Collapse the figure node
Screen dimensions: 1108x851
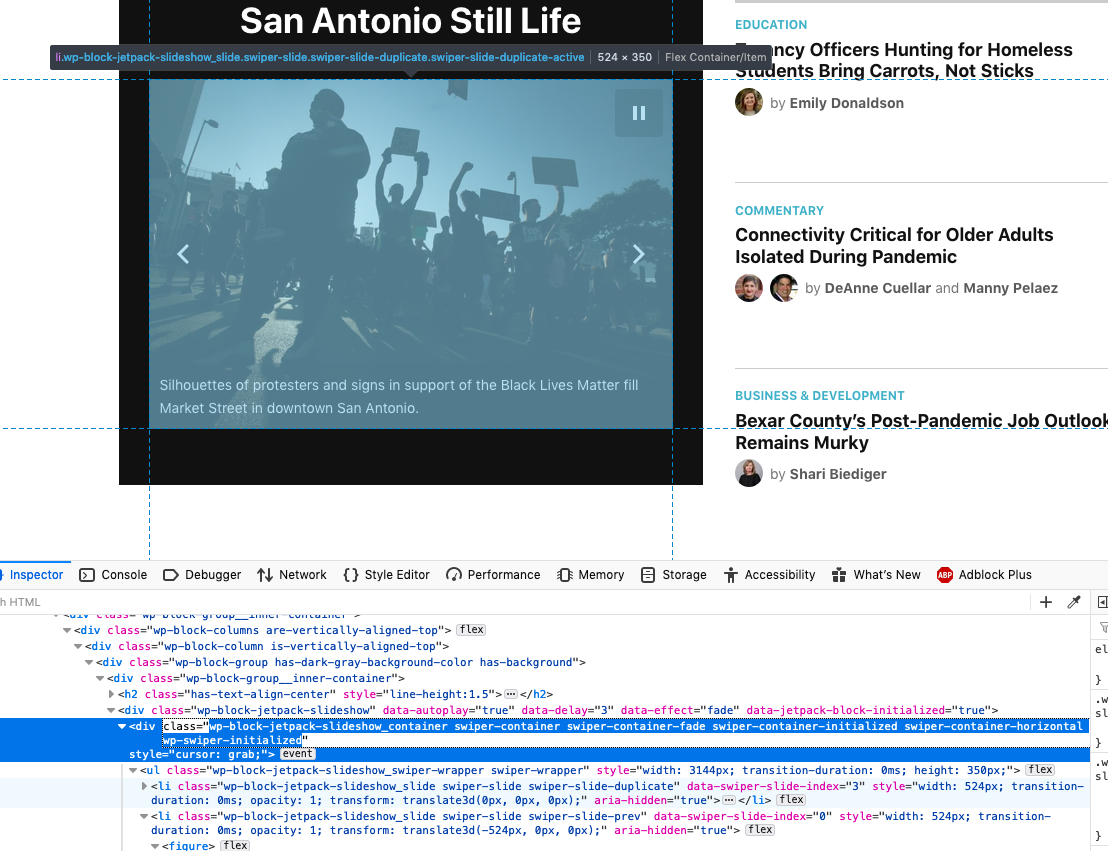(155, 845)
